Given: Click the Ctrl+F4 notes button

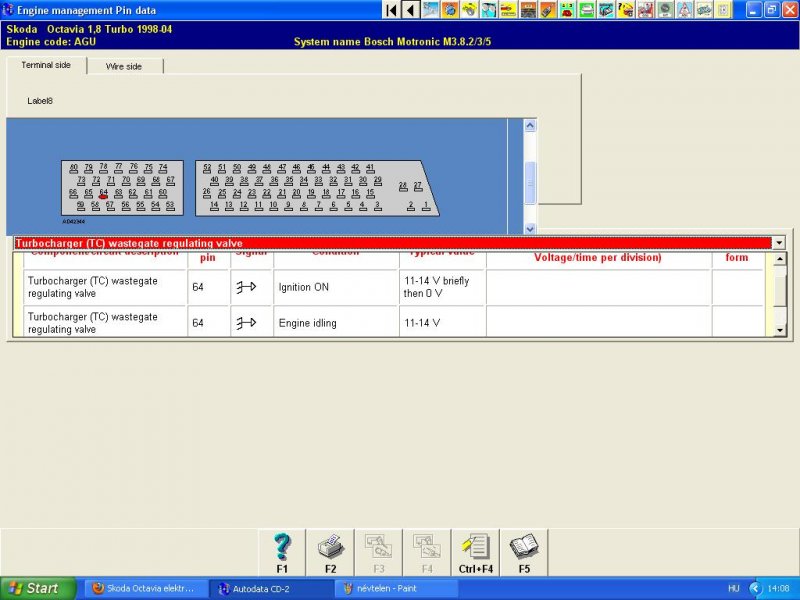Looking at the screenshot, I should (x=476, y=553).
